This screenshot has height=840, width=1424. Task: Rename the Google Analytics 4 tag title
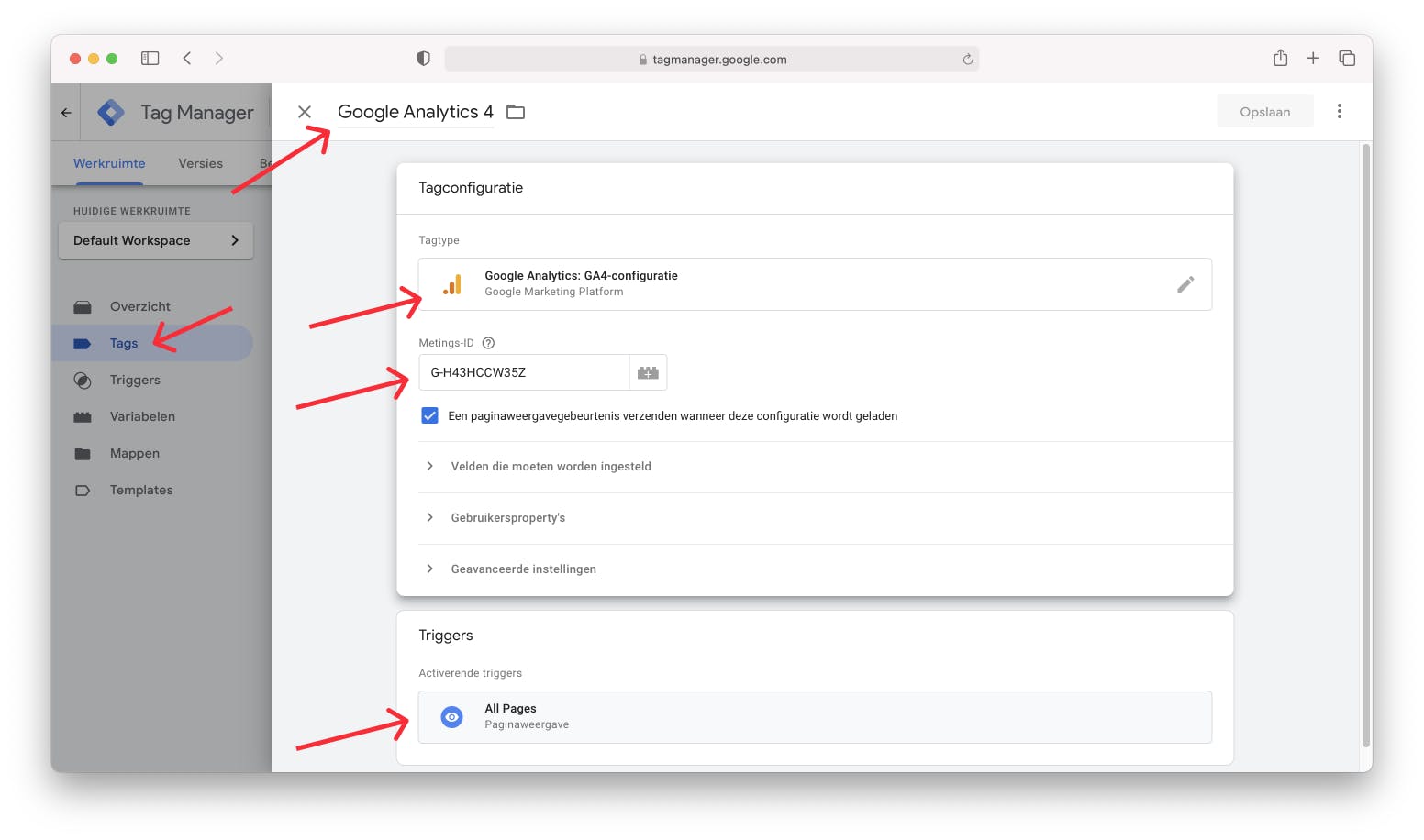(x=416, y=112)
